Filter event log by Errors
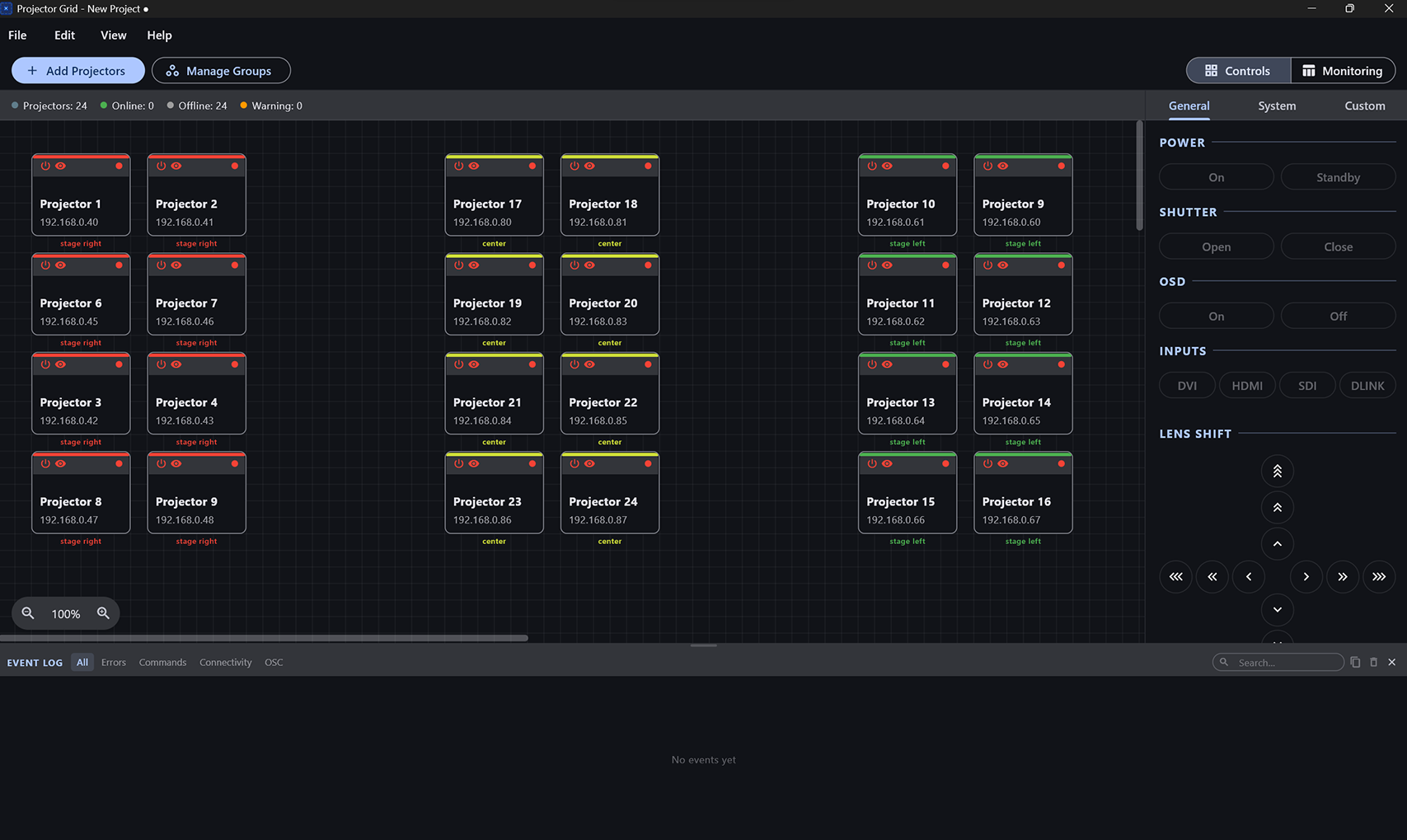 [114, 663]
